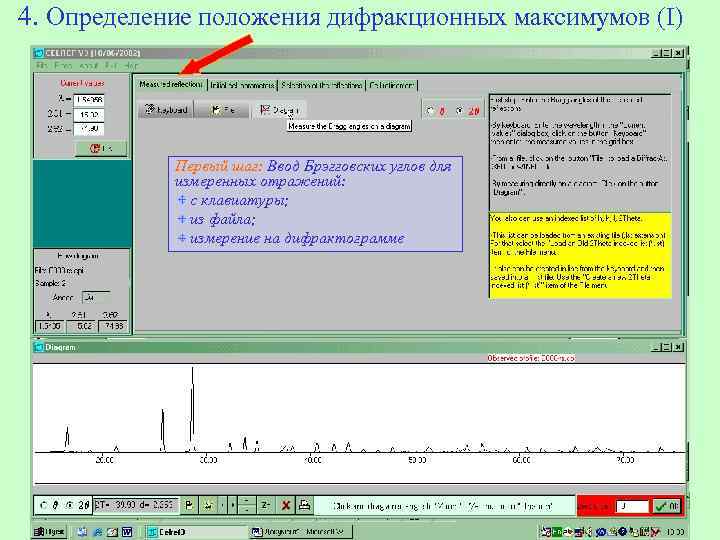Click the λ wavelength input field
720x540 pixels.
[x=89, y=100]
